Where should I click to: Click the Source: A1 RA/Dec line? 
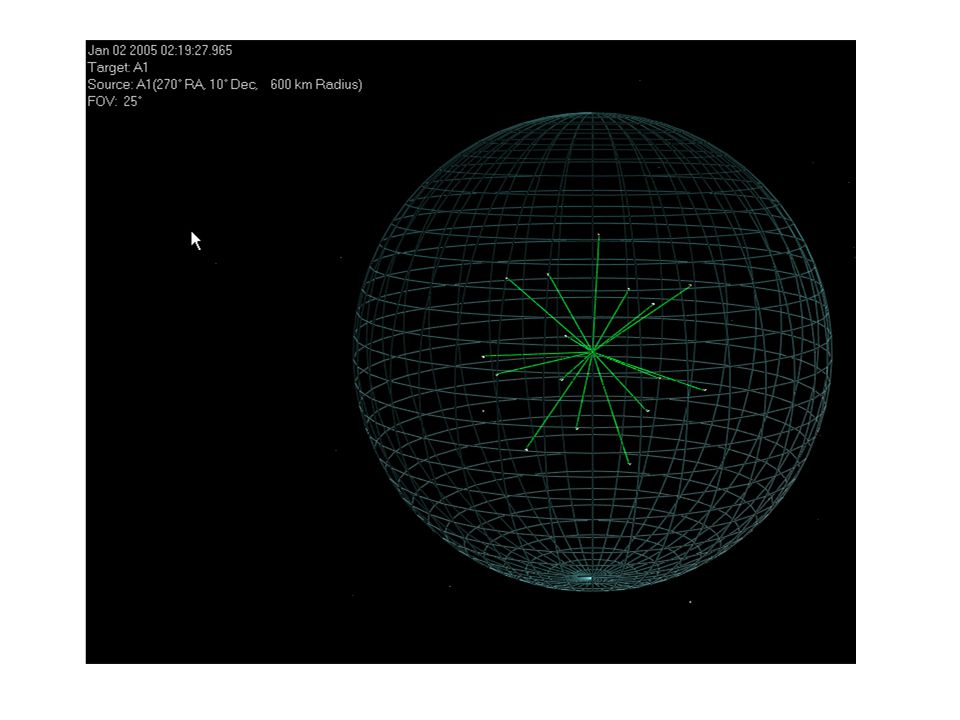point(225,84)
